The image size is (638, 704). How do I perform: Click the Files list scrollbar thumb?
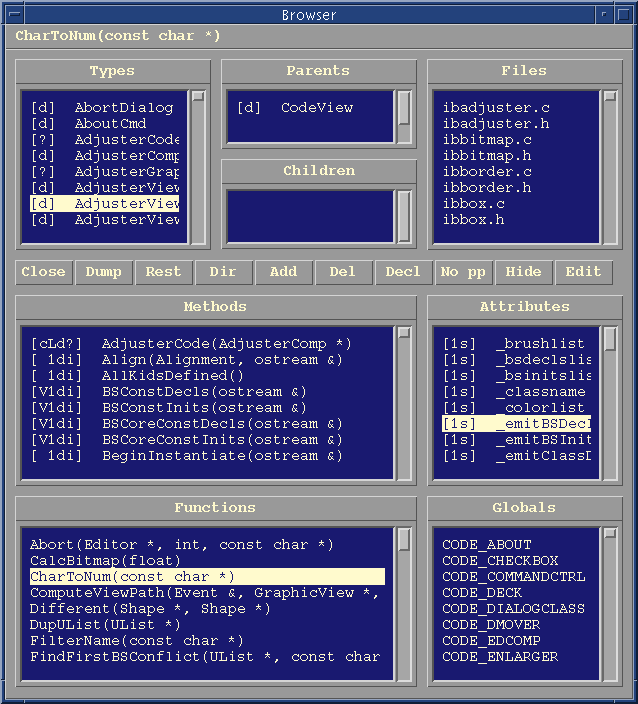(x=610, y=96)
